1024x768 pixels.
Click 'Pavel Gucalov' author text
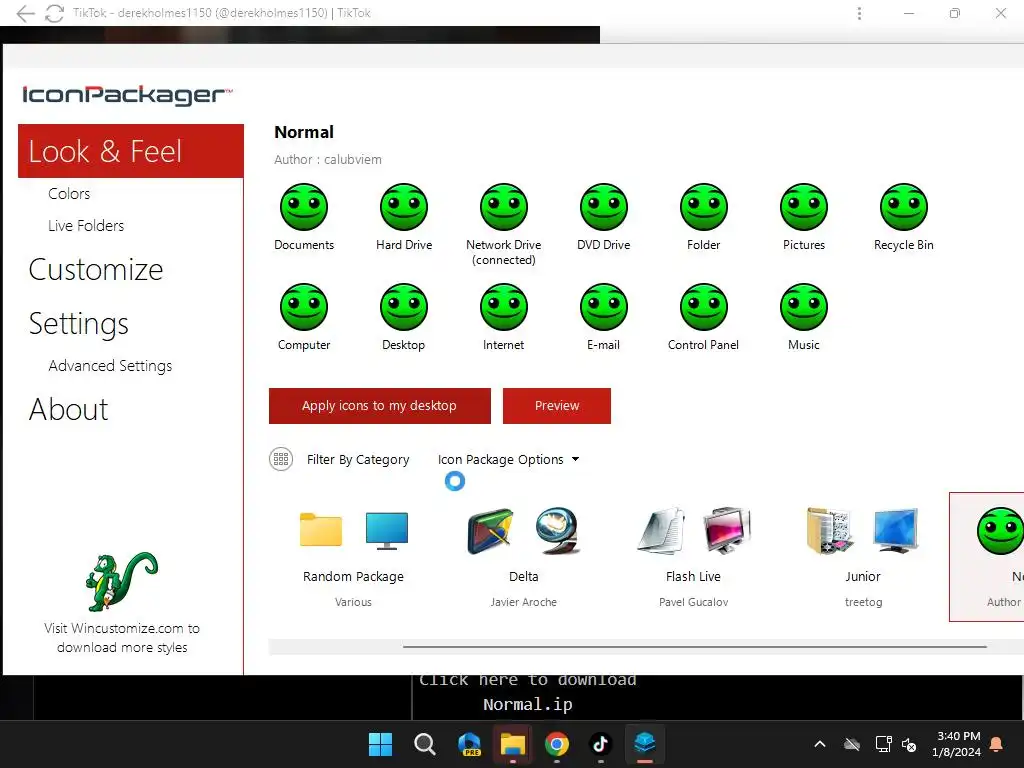tap(694, 602)
